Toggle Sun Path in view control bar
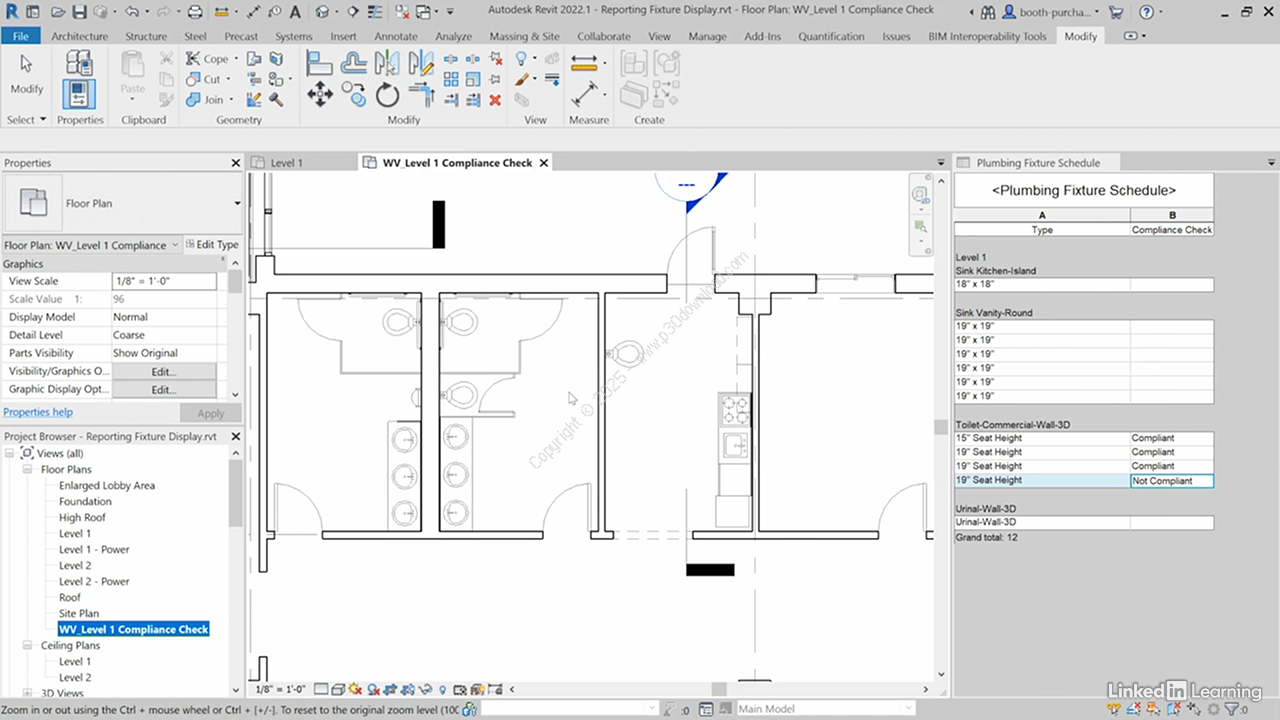This screenshot has width=1280, height=720. coord(355,689)
